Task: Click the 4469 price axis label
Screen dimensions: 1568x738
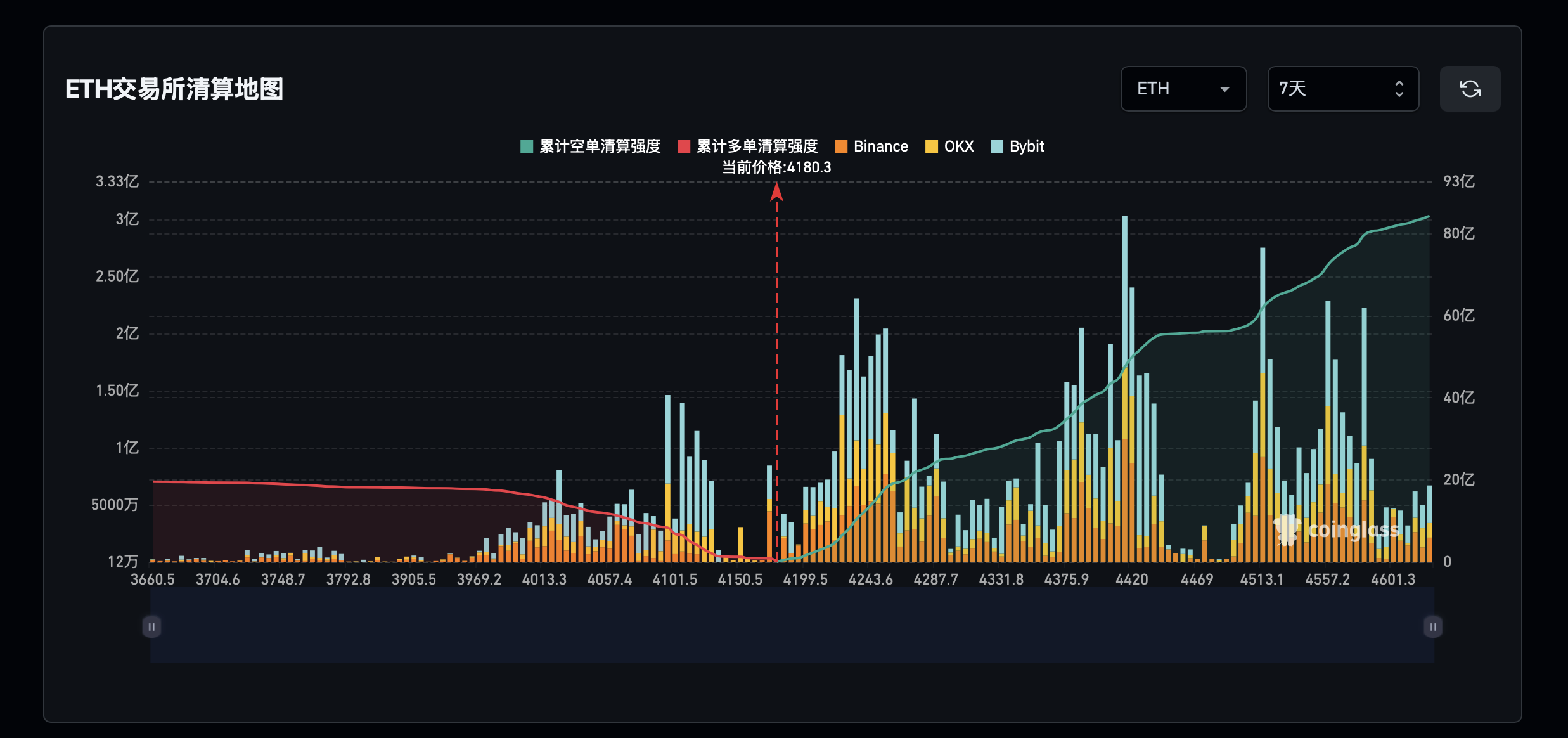Action: (1197, 579)
